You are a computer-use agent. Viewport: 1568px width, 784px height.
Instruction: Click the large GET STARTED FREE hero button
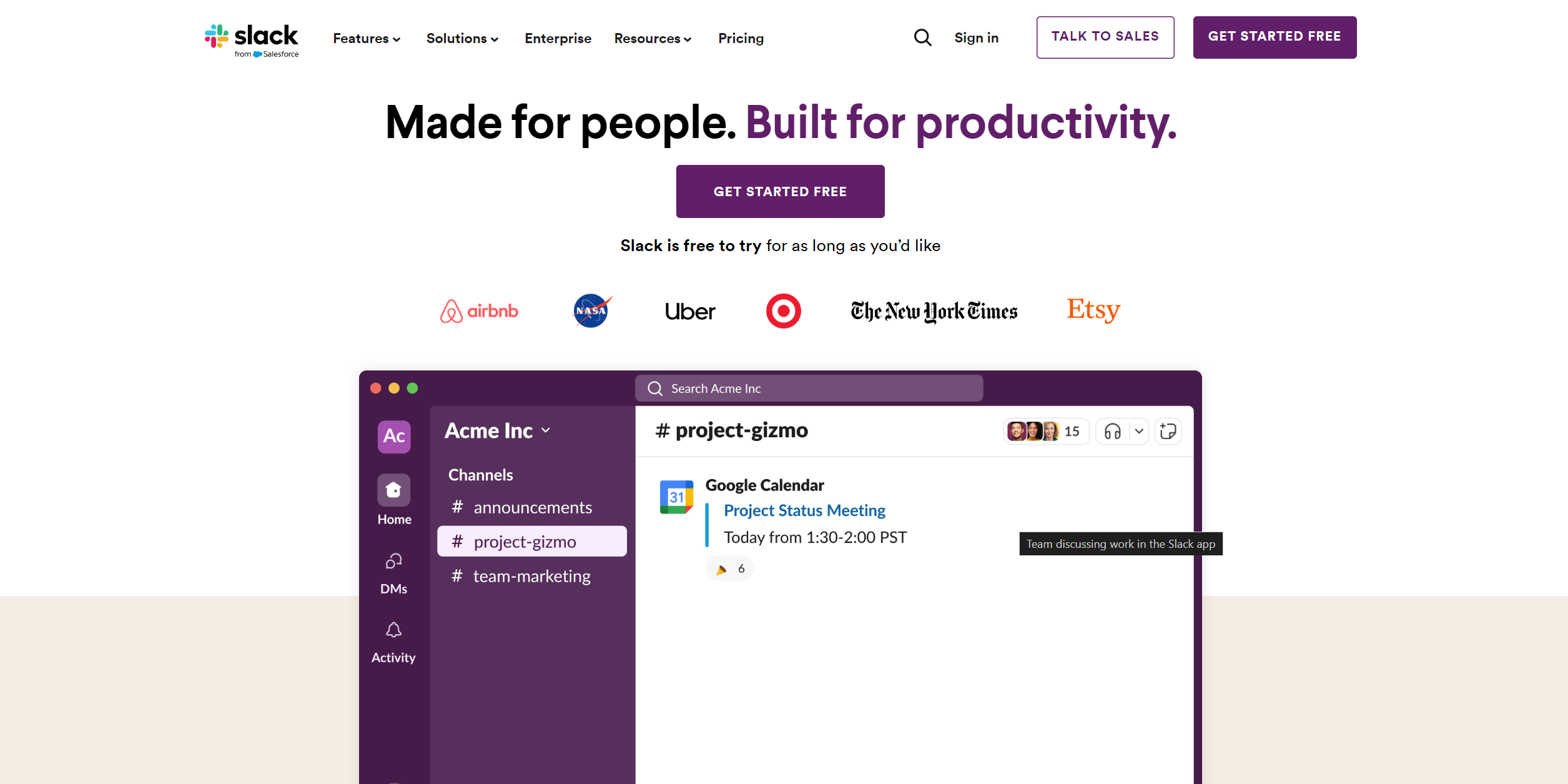click(780, 192)
